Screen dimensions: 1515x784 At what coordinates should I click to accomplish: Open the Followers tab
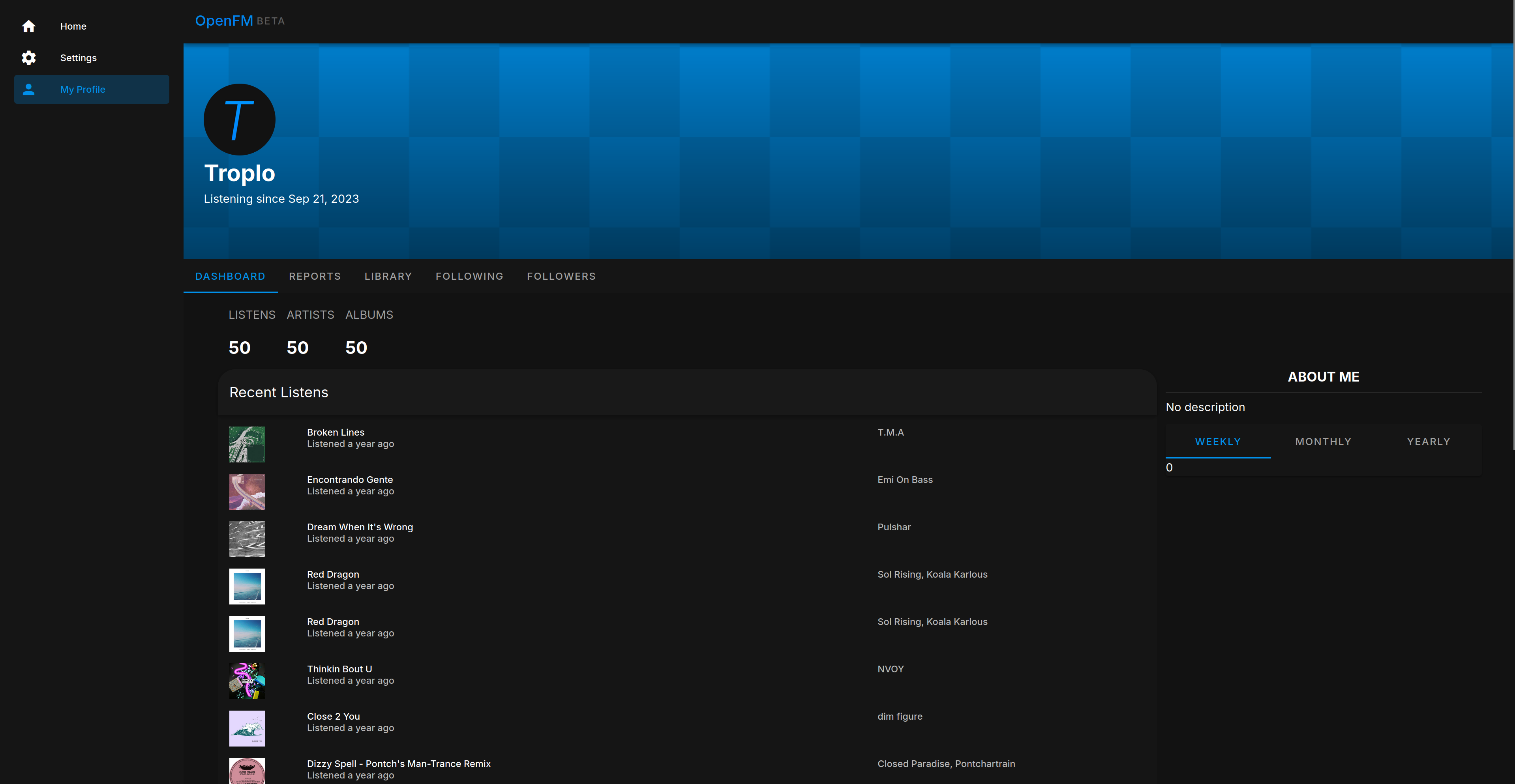(561, 276)
